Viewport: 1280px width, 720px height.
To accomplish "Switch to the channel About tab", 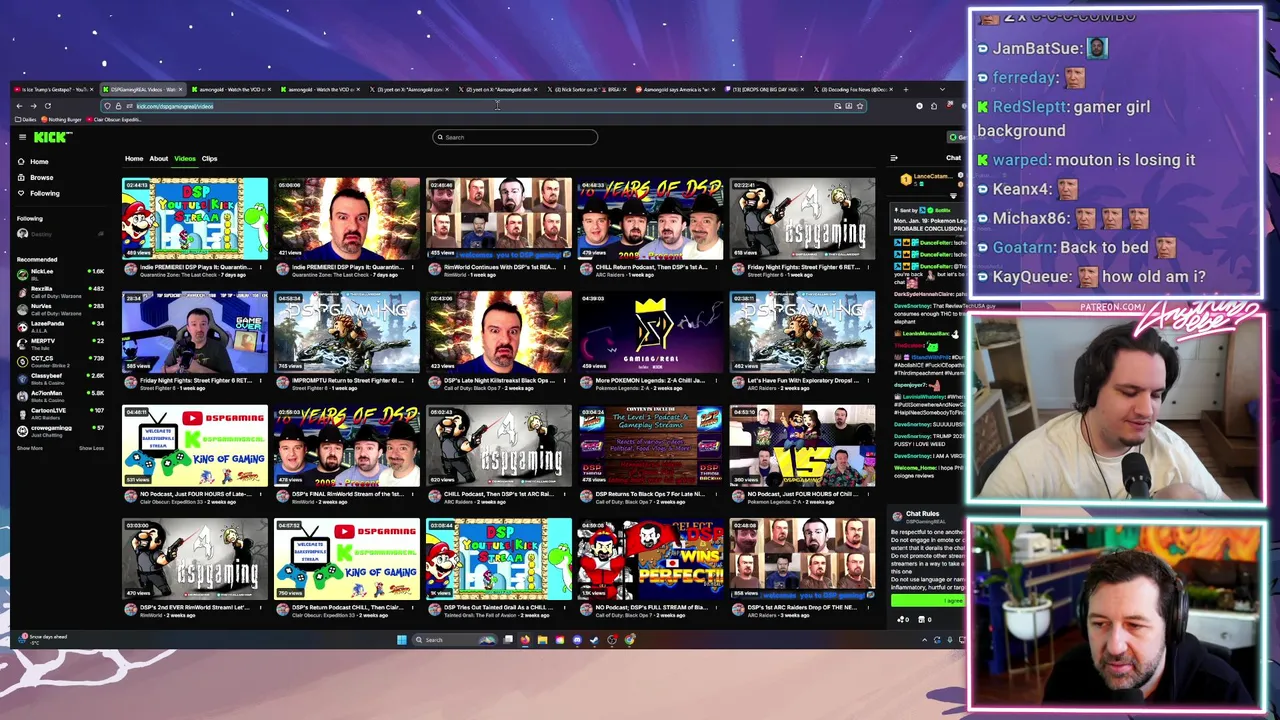I will point(158,158).
